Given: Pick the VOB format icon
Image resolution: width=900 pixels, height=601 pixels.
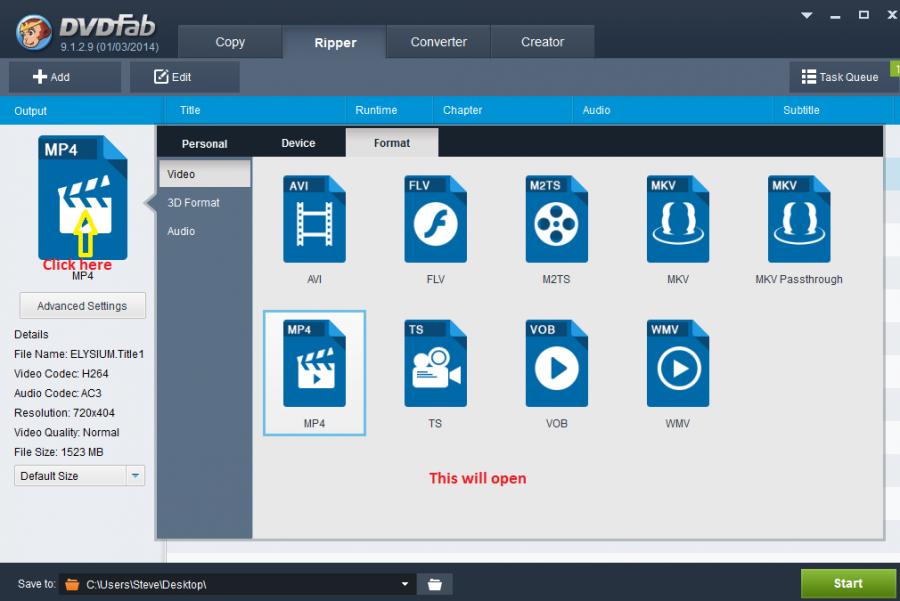Looking at the screenshot, I should 556,364.
